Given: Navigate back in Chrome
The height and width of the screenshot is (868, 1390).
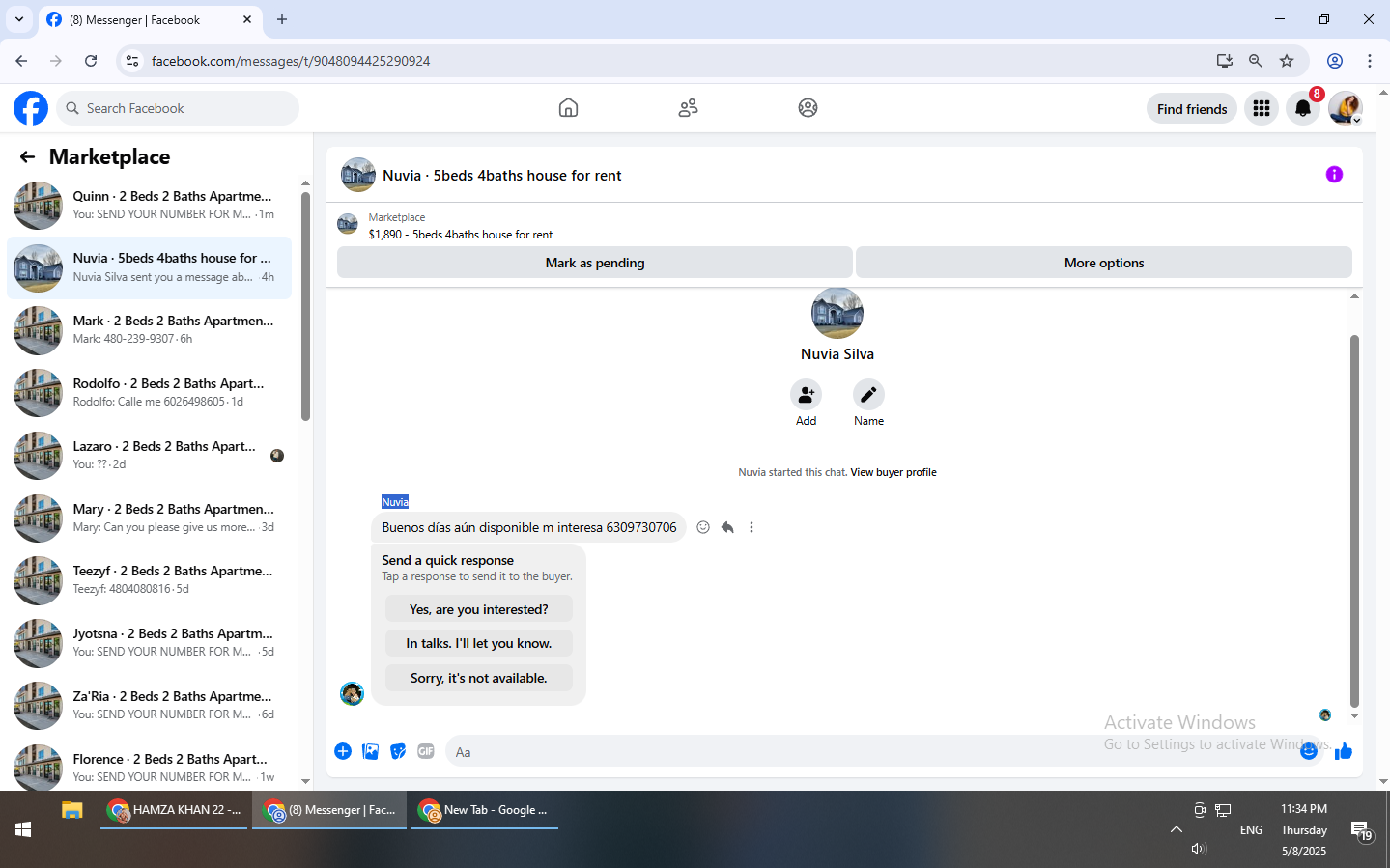Looking at the screenshot, I should coord(21,61).
